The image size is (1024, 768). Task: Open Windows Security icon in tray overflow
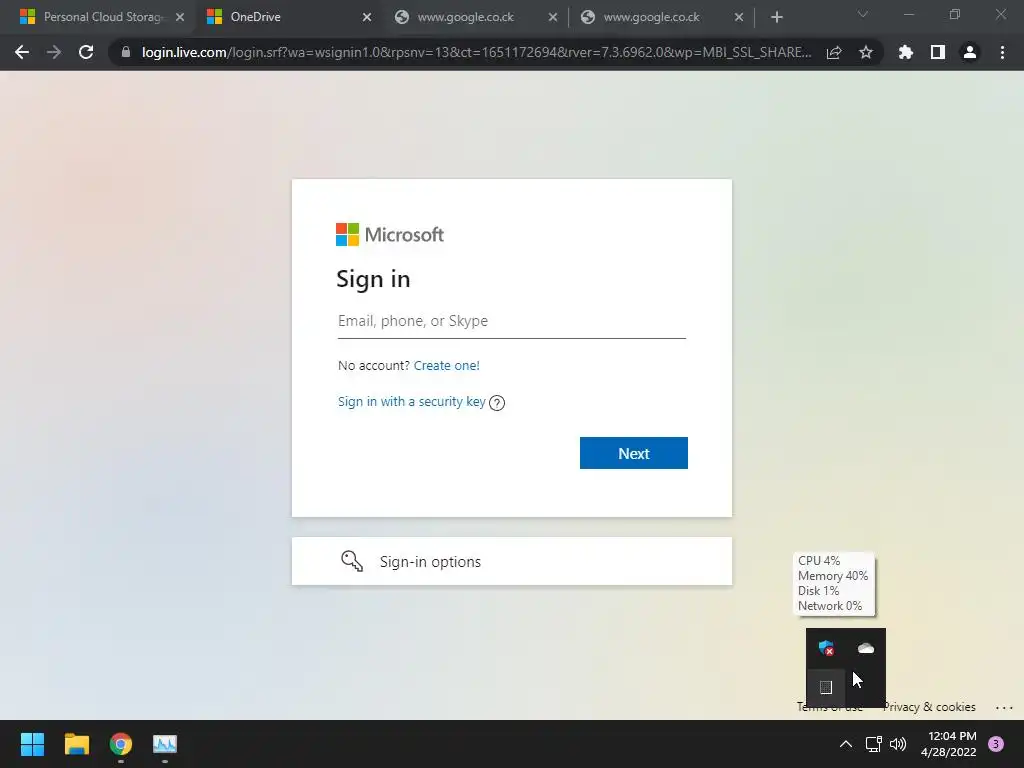coord(826,648)
